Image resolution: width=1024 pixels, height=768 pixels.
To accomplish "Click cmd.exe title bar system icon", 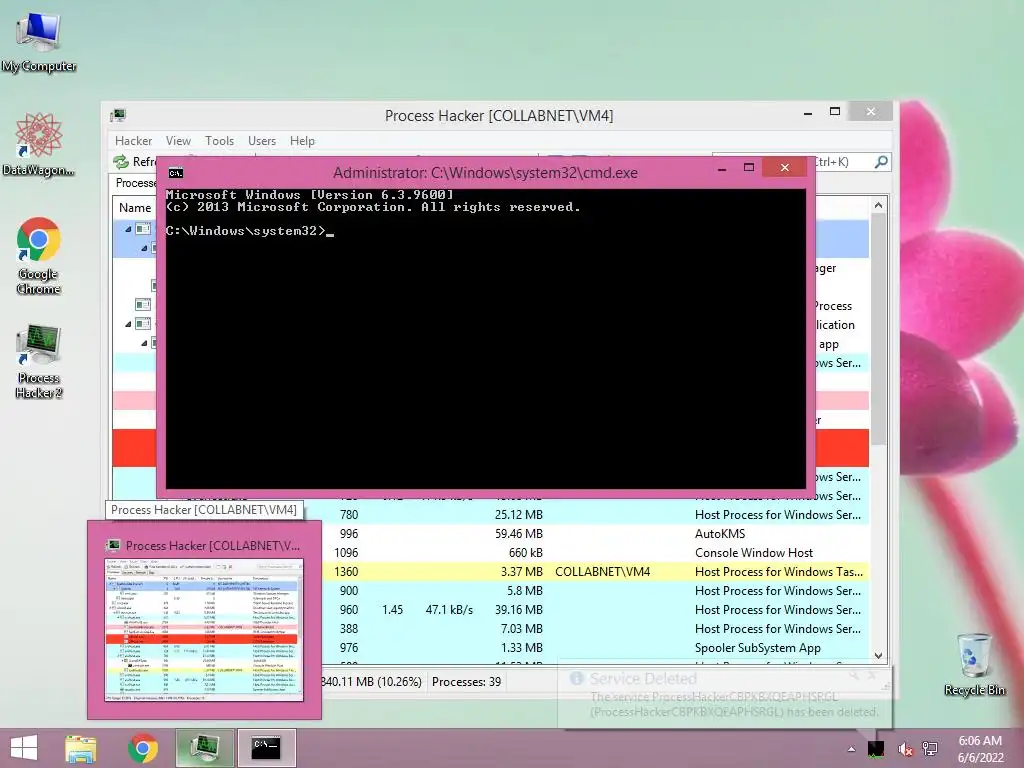I will pyautogui.click(x=176, y=173).
